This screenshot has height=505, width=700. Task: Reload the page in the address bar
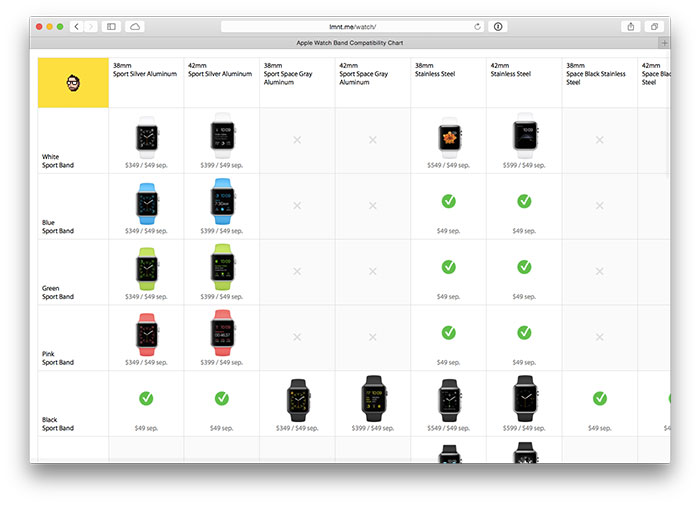477,27
